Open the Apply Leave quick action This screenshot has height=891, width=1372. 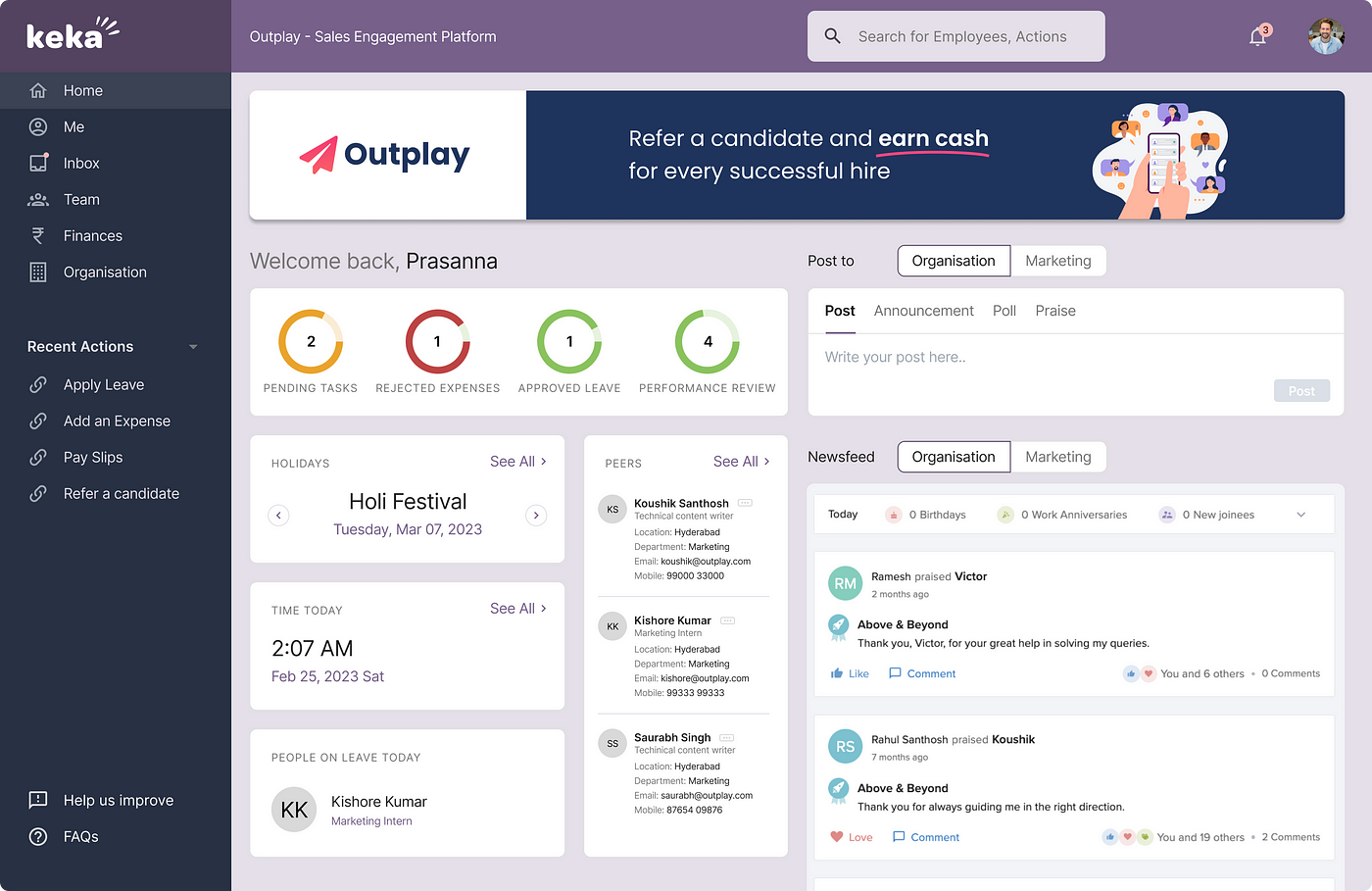pos(103,385)
